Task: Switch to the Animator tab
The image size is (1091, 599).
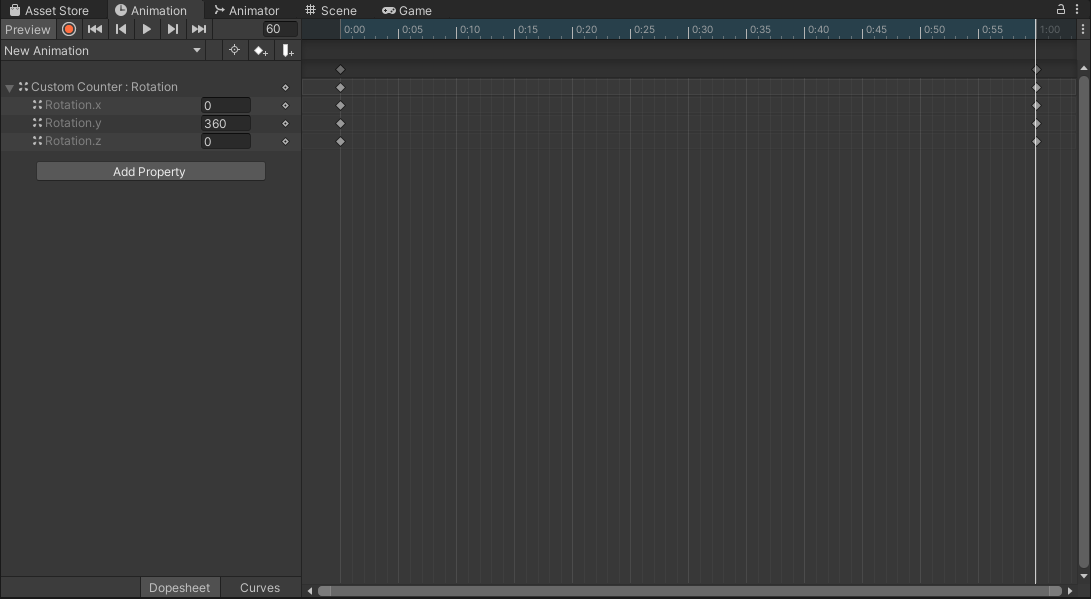Action: pos(247,10)
